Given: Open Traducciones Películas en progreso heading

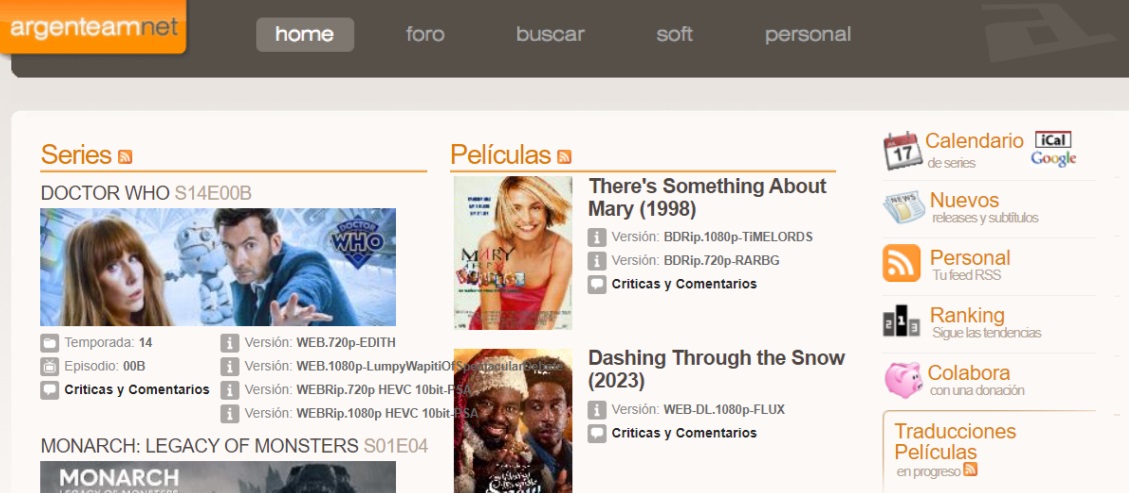Looking at the screenshot, I should click(955, 450).
